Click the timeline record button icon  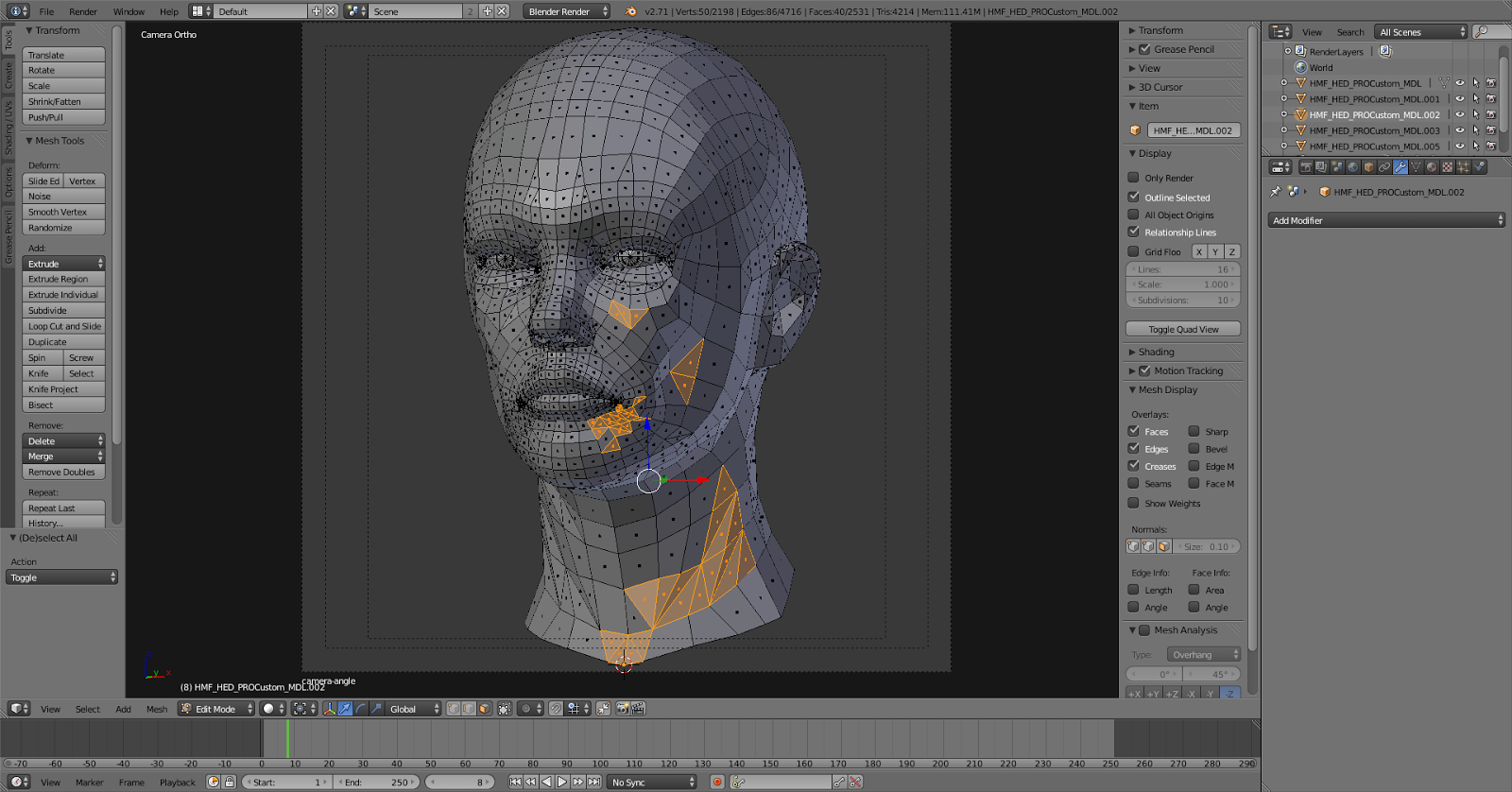(717, 782)
